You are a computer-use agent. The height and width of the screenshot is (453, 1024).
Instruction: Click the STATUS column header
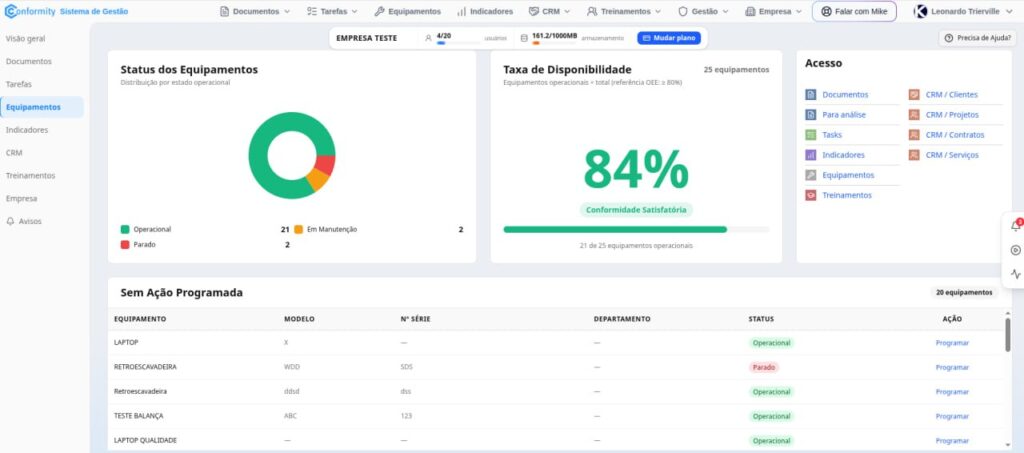761,319
